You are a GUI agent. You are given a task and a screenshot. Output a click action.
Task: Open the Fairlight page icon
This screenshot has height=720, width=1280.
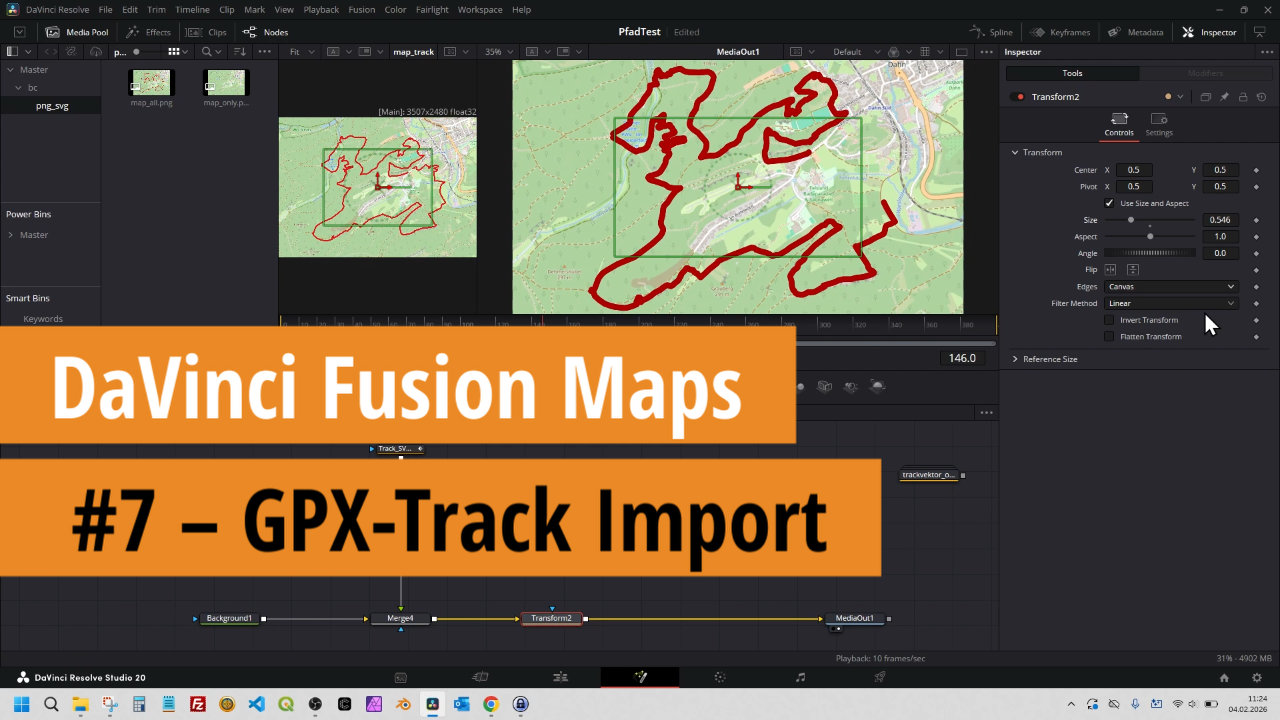(800, 677)
